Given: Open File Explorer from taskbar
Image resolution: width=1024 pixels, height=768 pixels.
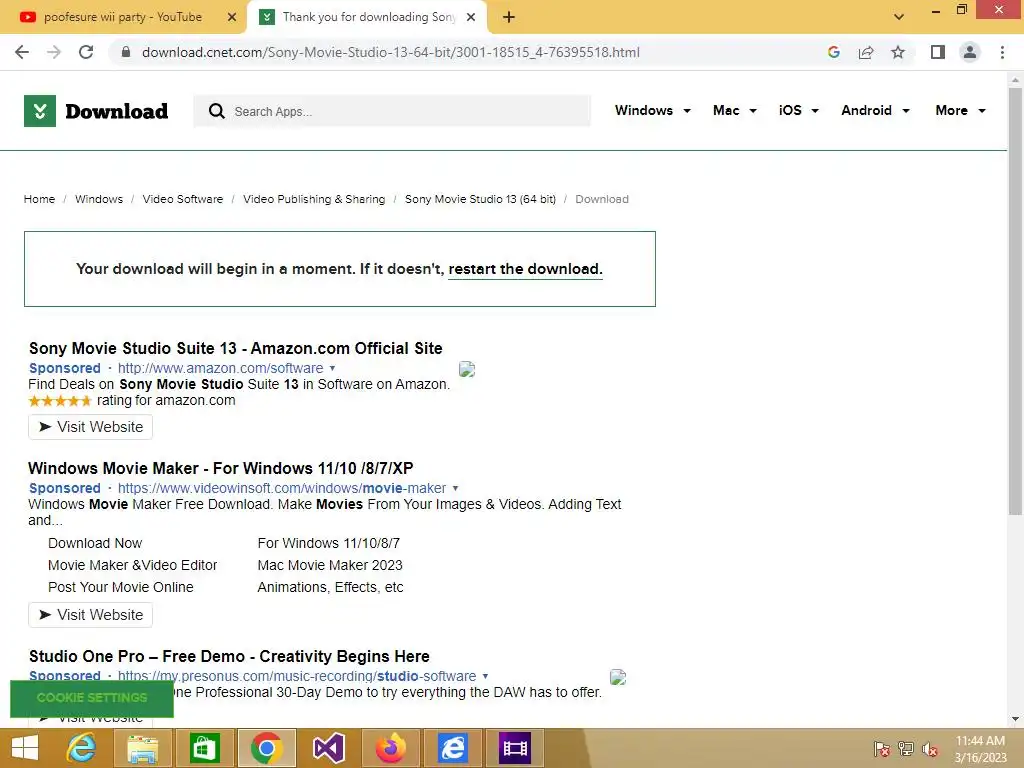Looking at the screenshot, I should (x=142, y=748).
